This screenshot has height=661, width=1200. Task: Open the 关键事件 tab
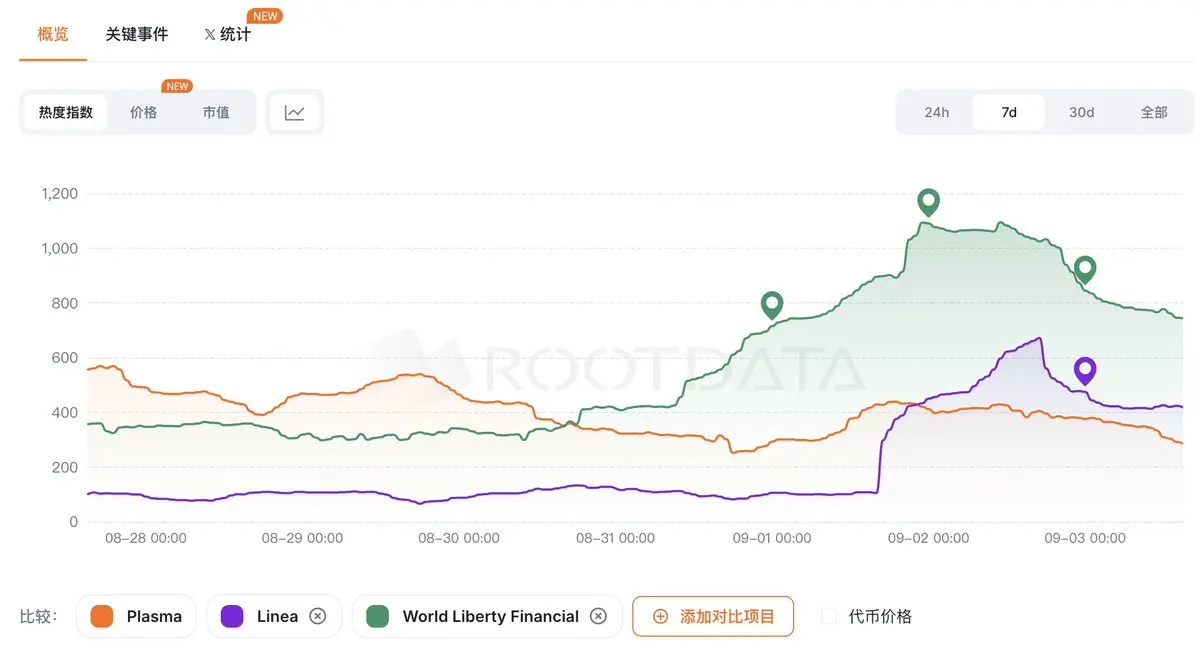[137, 34]
